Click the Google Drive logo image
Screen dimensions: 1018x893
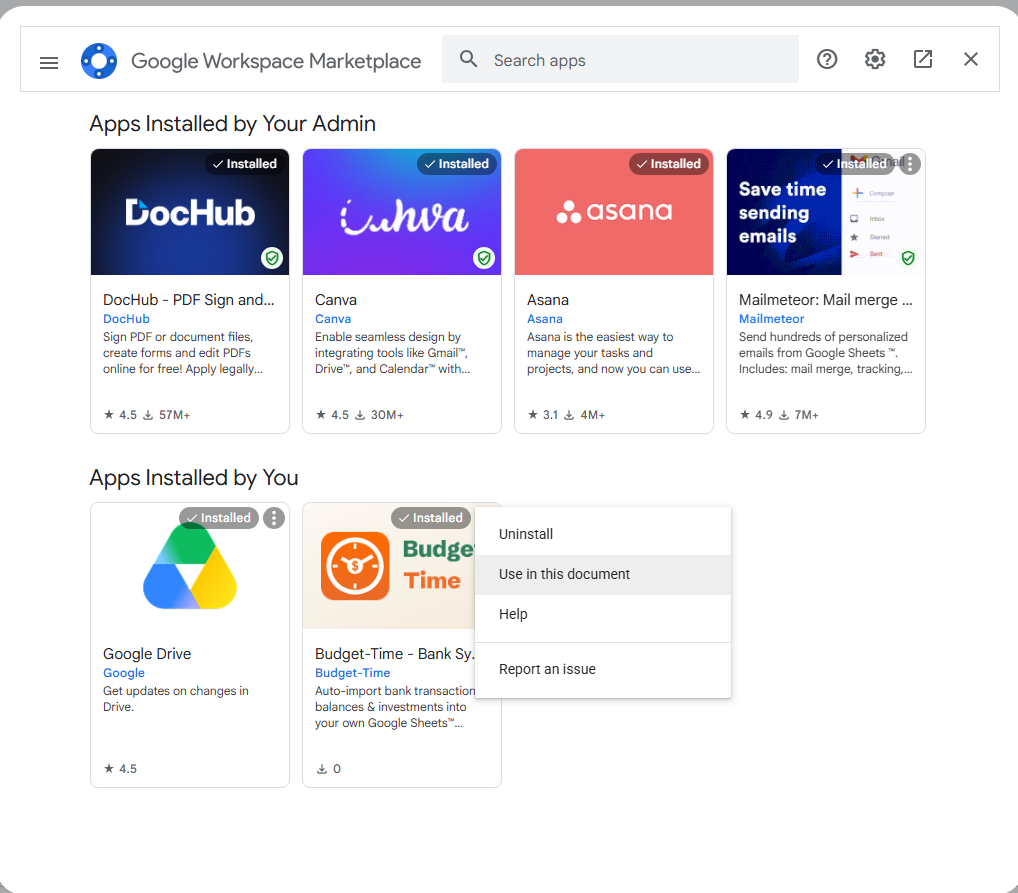[x=190, y=567]
